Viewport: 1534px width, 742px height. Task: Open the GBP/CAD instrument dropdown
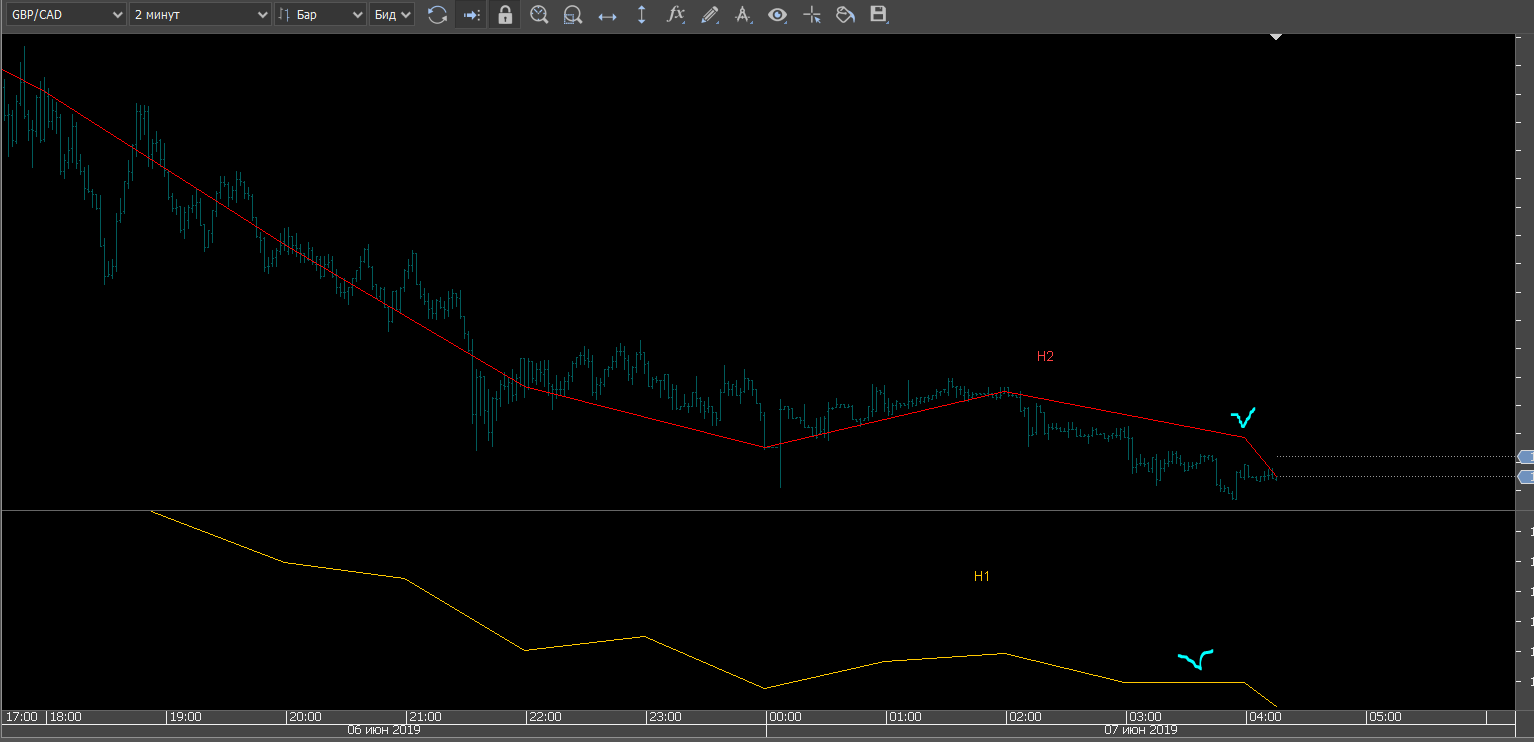[x=64, y=15]
